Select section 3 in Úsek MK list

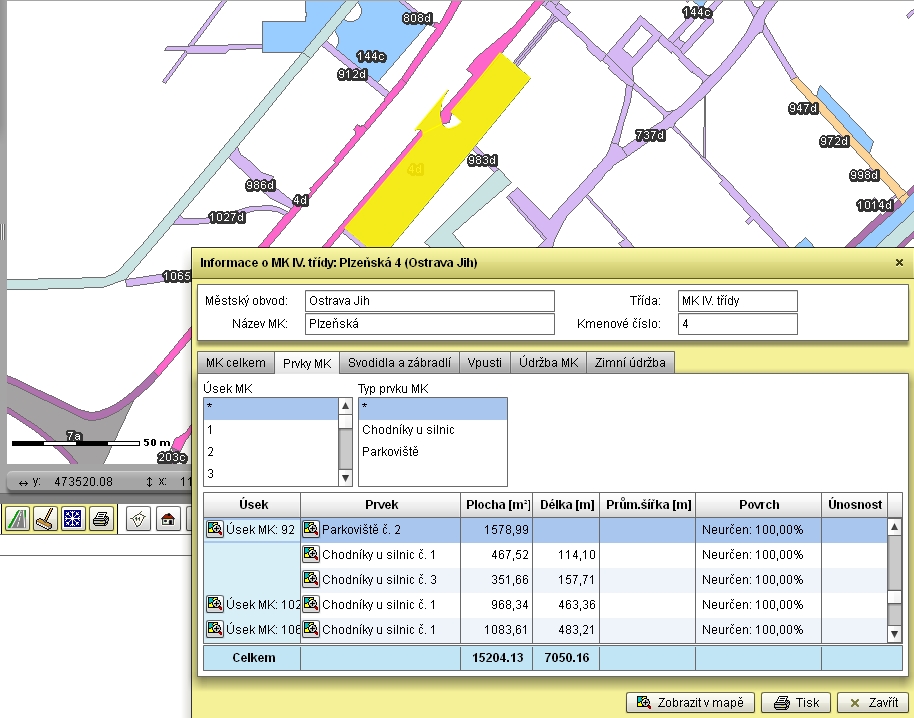[x=271, y=474]
